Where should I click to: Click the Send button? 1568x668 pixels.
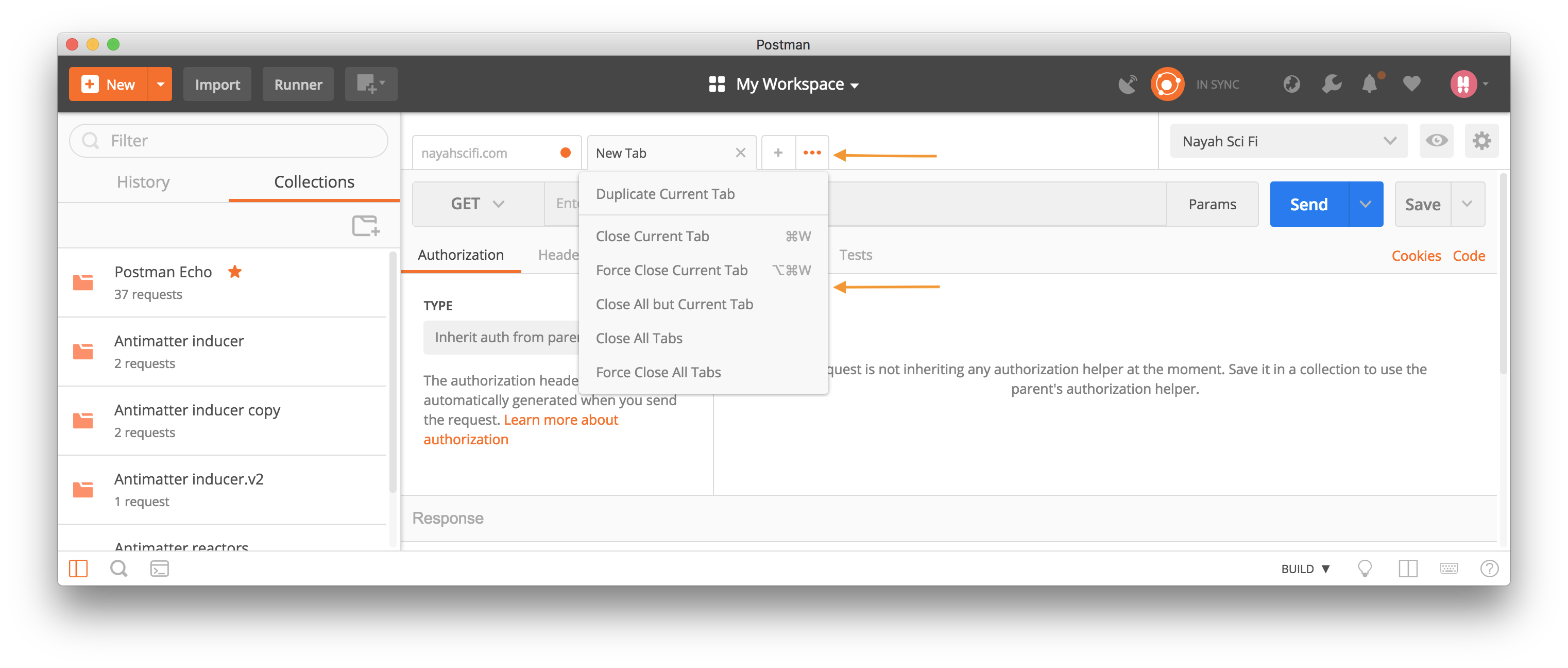(x=1309, y=204)
